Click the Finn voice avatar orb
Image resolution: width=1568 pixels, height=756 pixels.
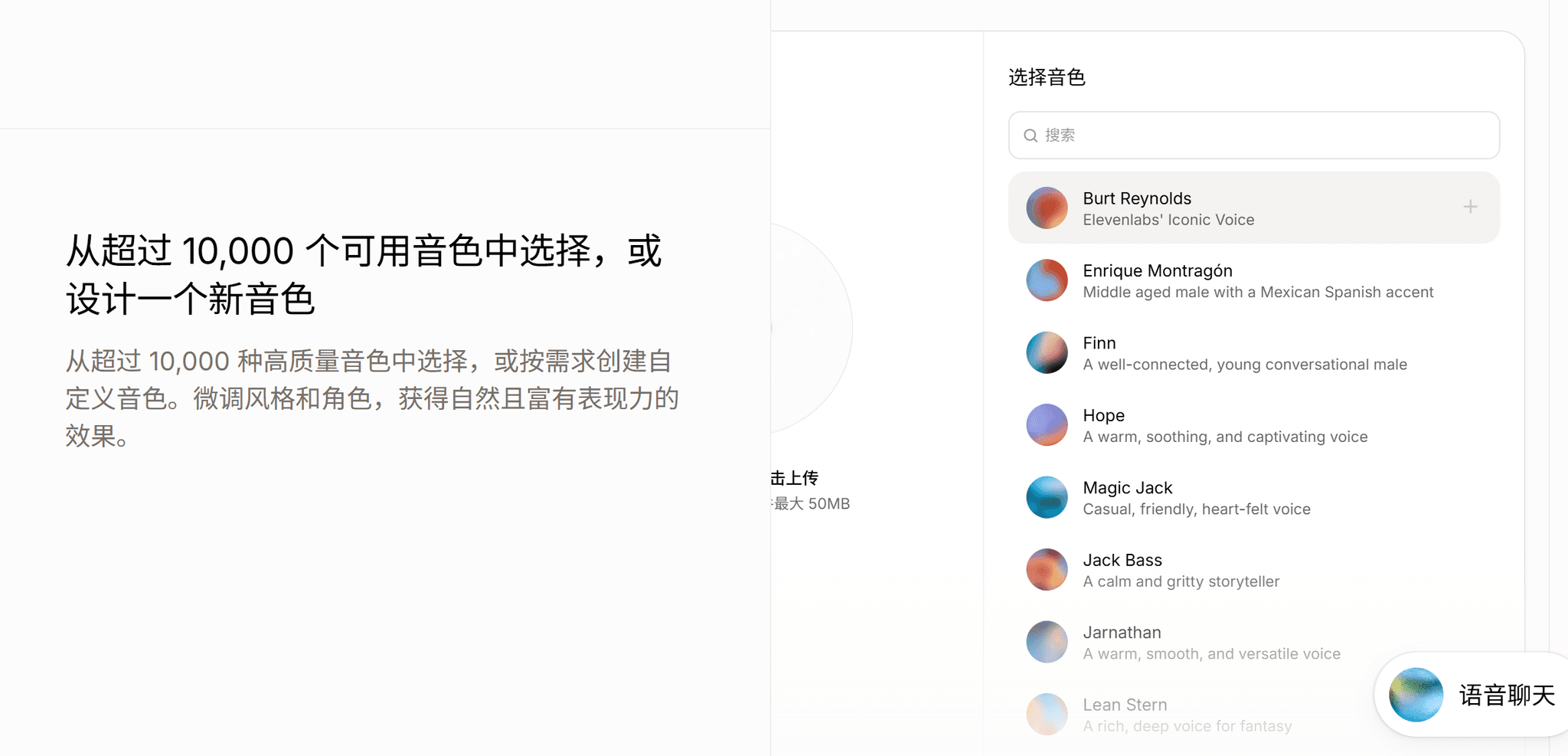[1047, 352]
